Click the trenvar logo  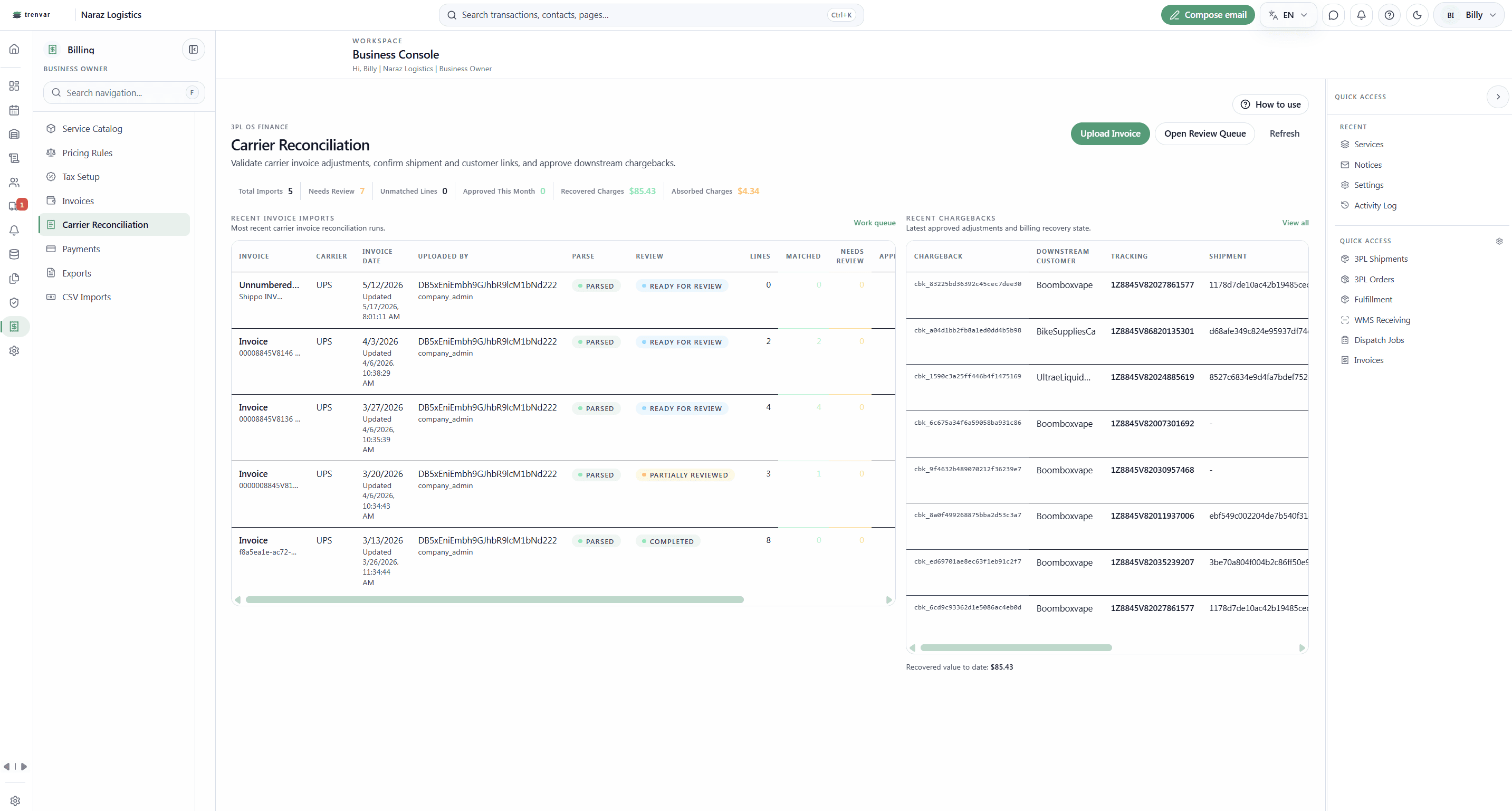pyautogui.click(x=32, y=15)
